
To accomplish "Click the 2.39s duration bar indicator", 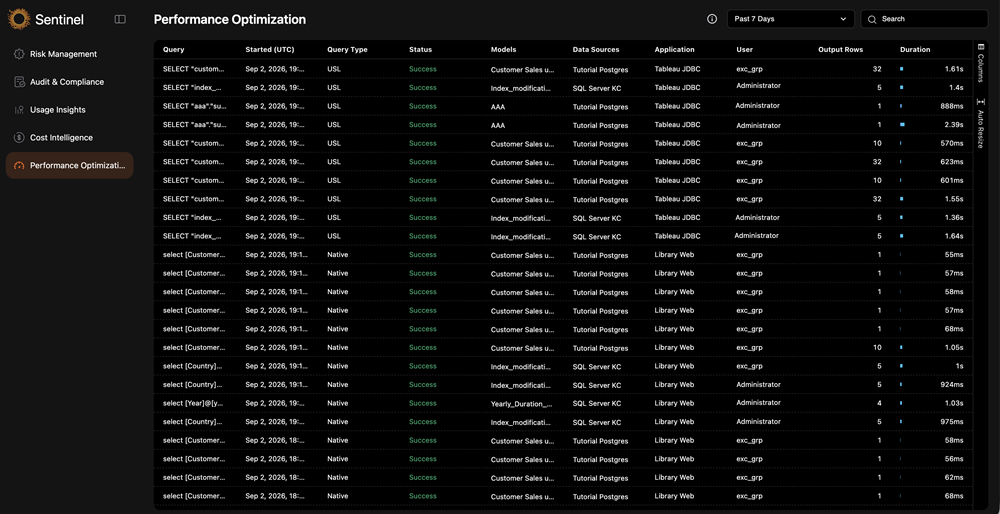I will coord(902,125).
